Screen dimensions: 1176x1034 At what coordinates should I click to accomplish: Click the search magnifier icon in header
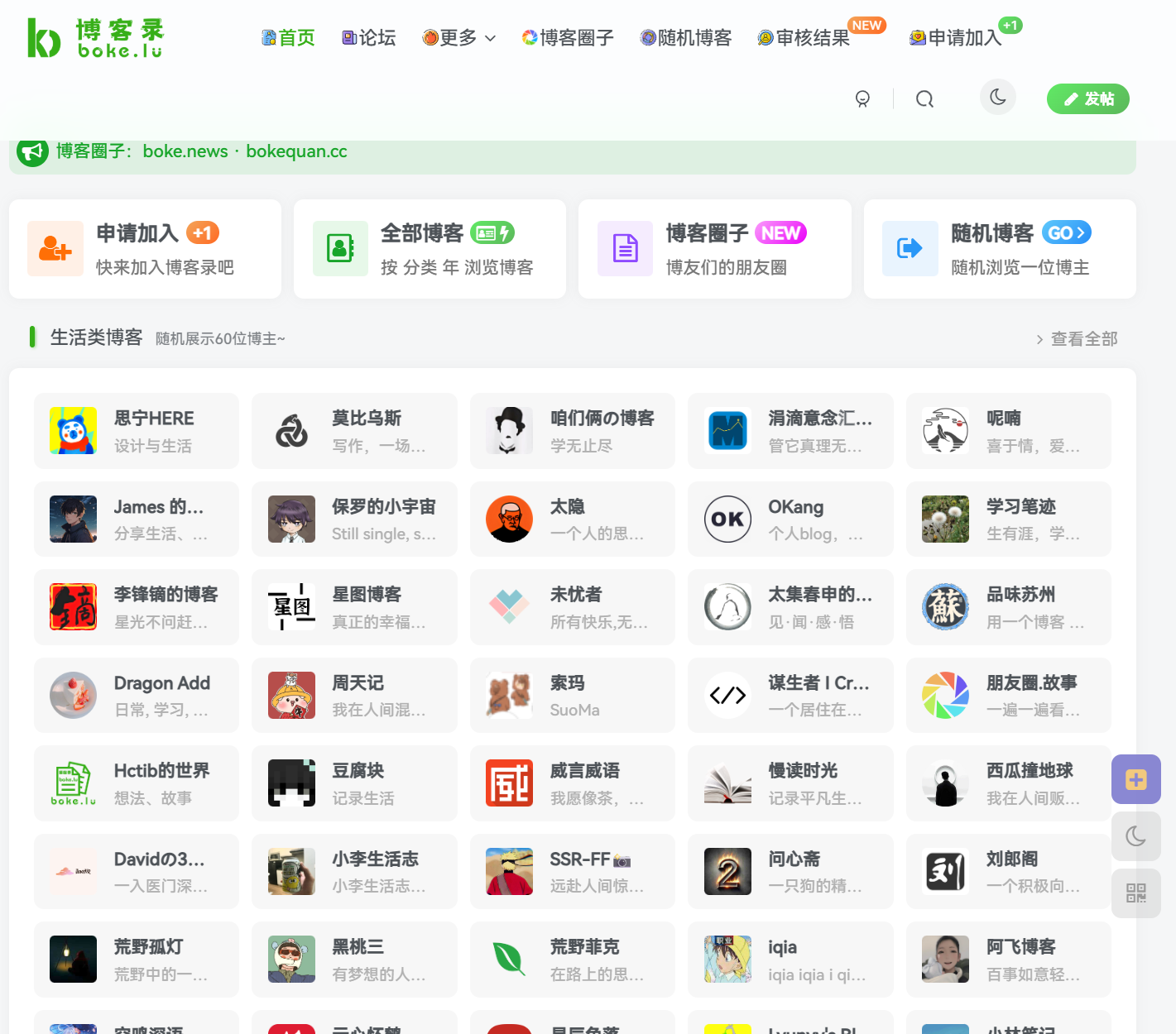click(924, 99)
